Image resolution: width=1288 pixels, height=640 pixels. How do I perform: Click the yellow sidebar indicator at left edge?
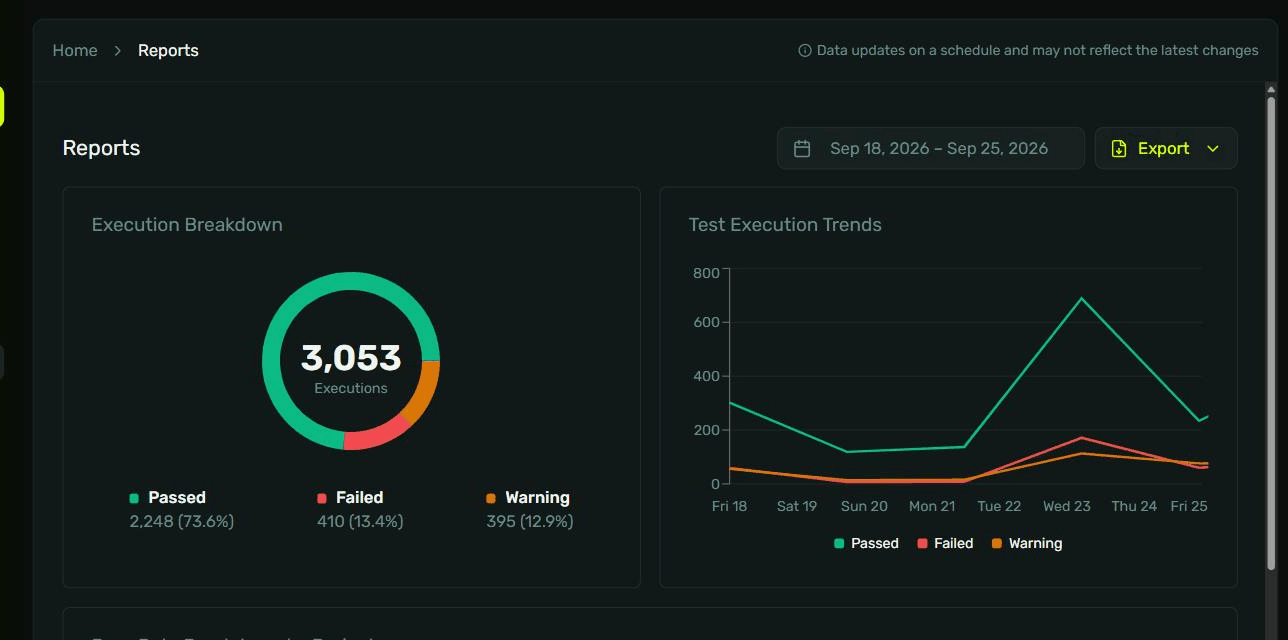(2, 106)
